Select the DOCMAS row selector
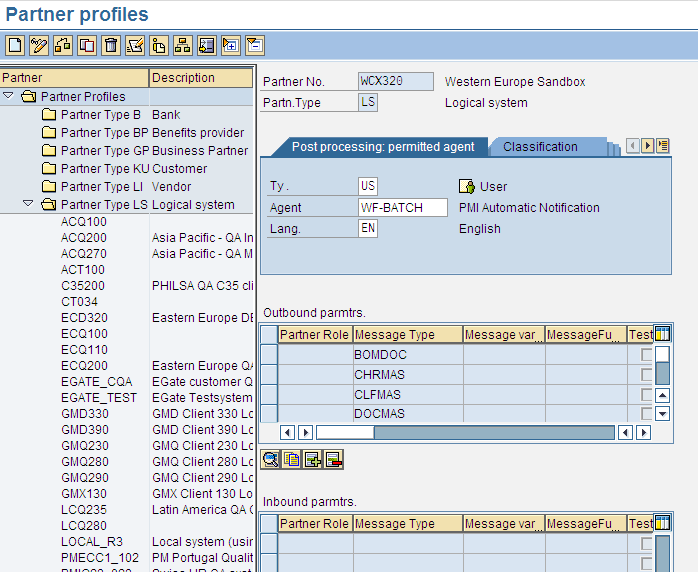 pos(269,414)
